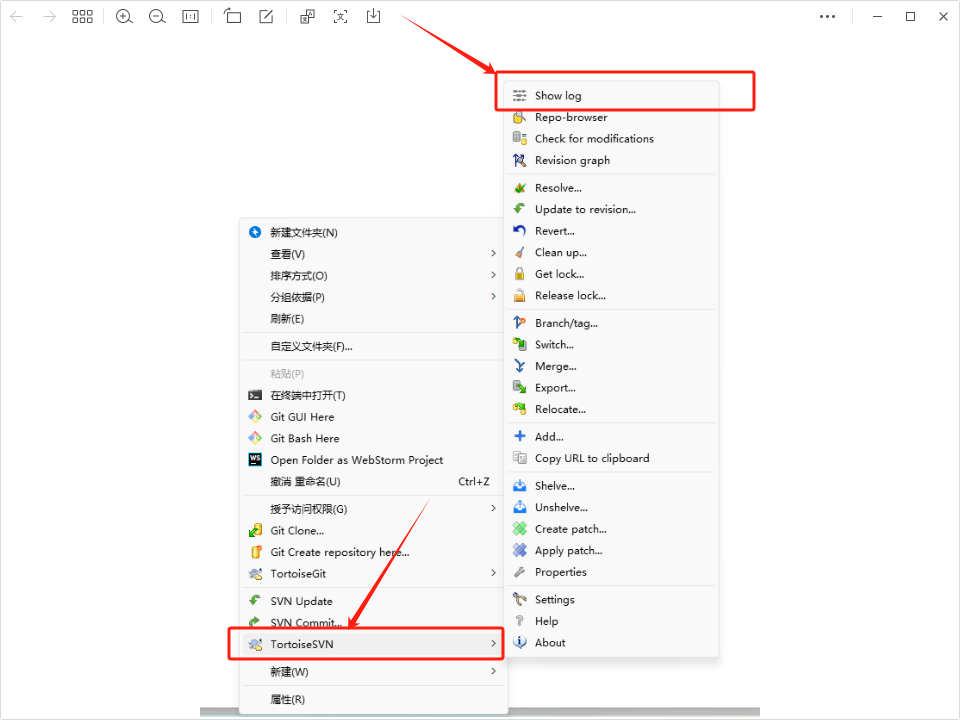Click the Clean up broom icon
Viewport: 960px width, 720px height.
[519, 252]
